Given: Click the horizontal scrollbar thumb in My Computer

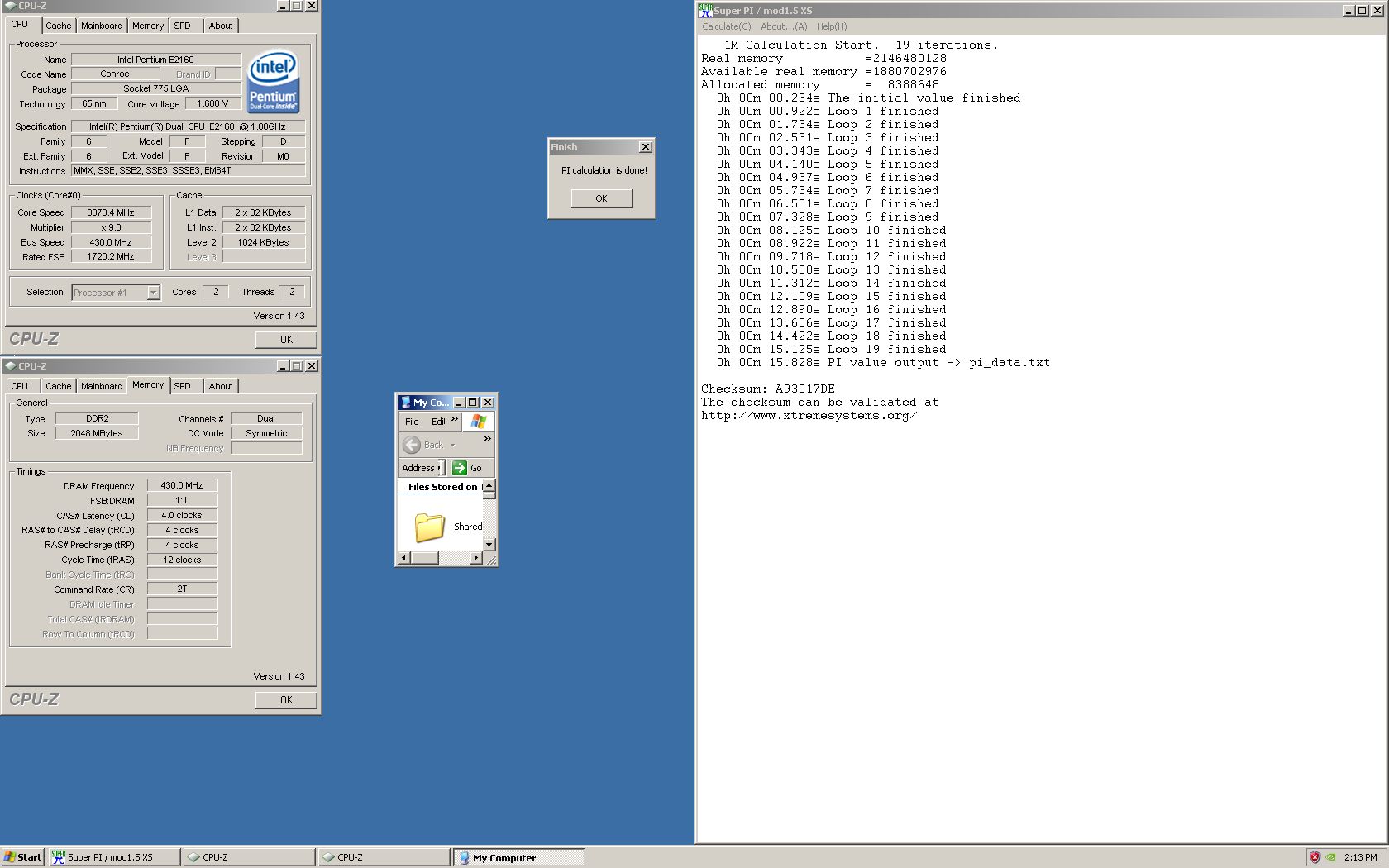Looking at the screenshot, I should point(425,558).
